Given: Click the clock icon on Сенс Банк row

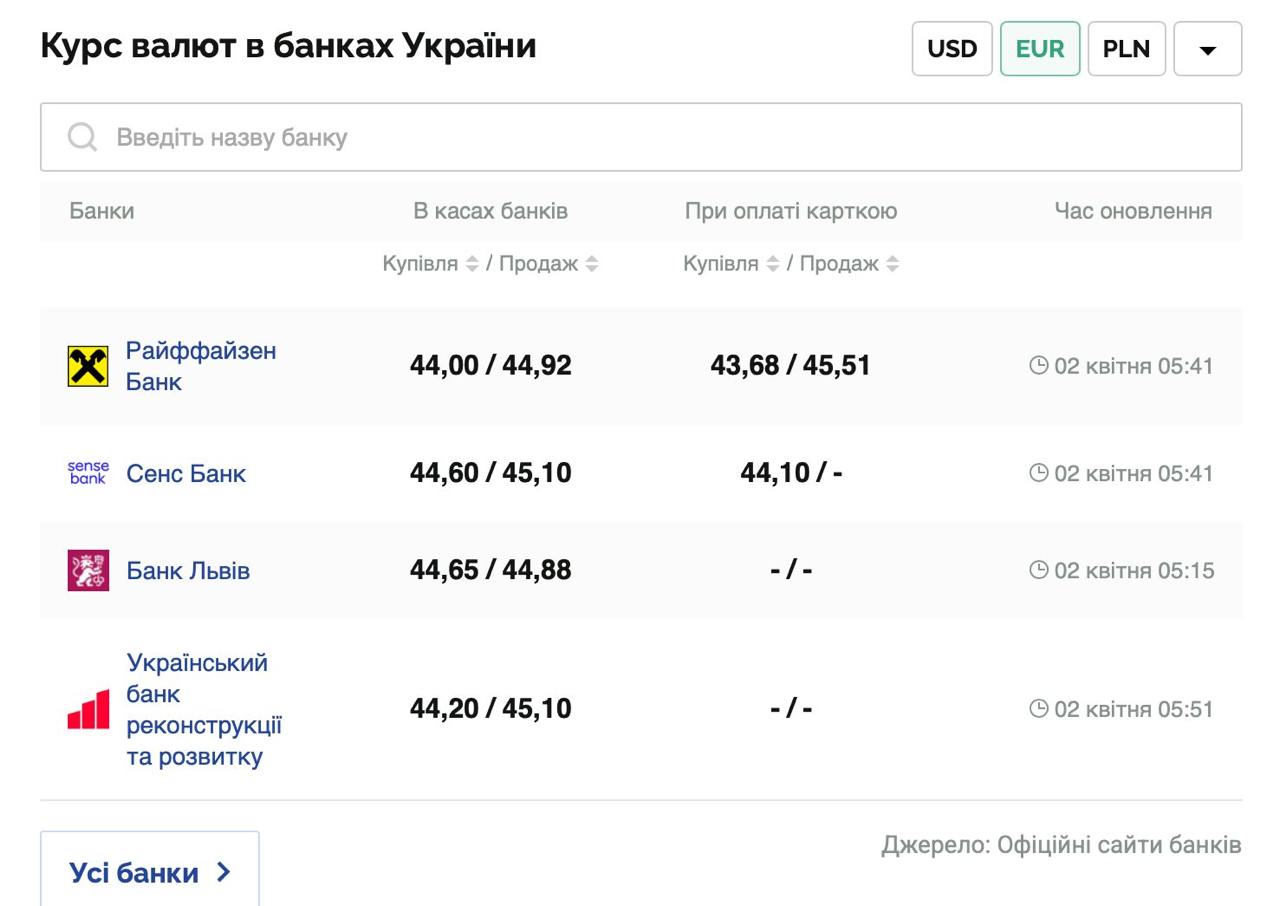Looking at the screenshot, I should (1040, 473).
